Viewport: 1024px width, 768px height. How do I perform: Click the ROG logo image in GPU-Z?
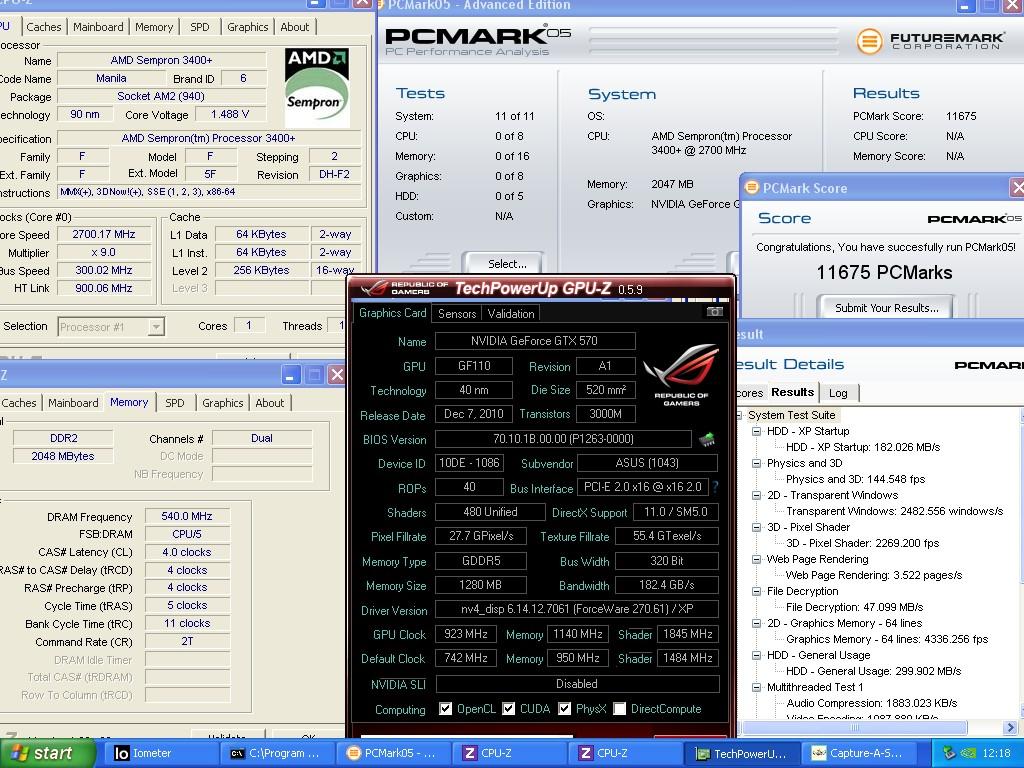point(680,374)
